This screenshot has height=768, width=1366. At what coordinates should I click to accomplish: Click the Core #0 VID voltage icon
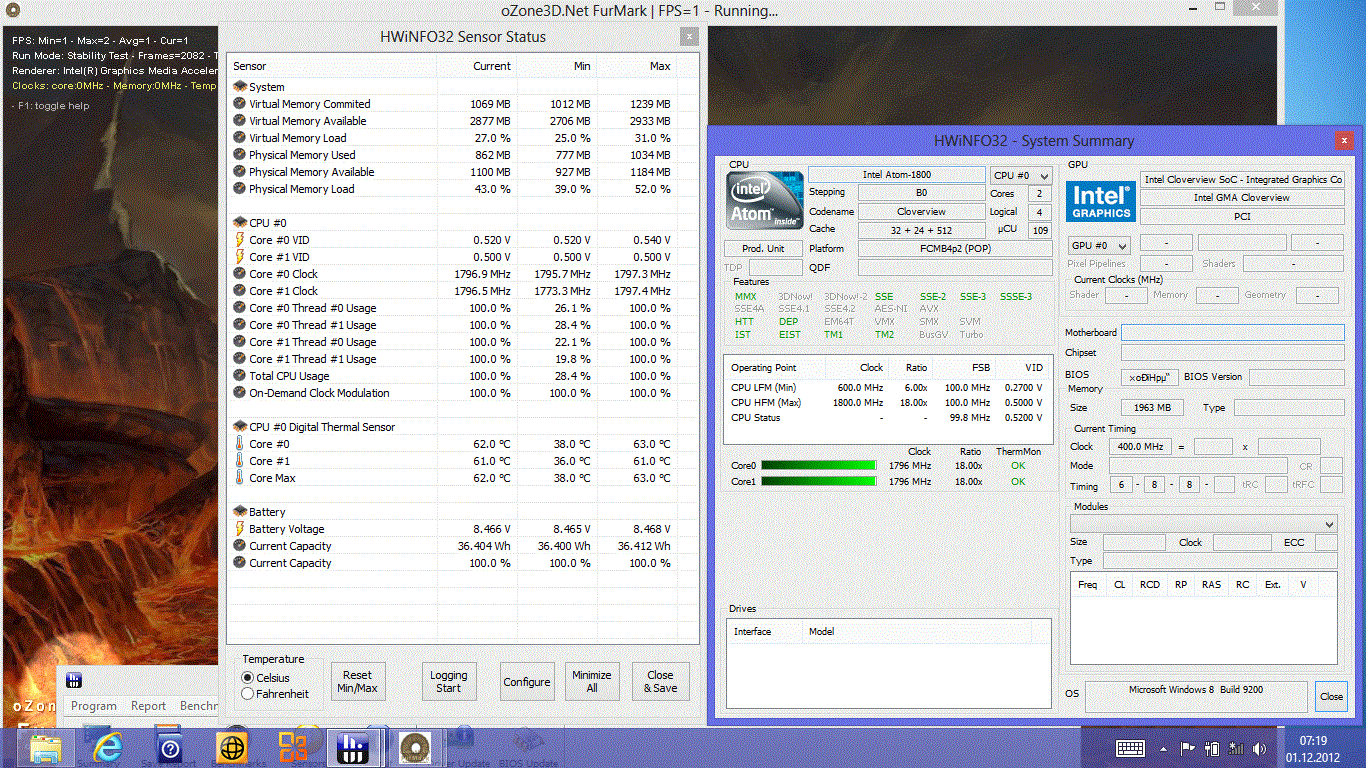pos(240,240)
